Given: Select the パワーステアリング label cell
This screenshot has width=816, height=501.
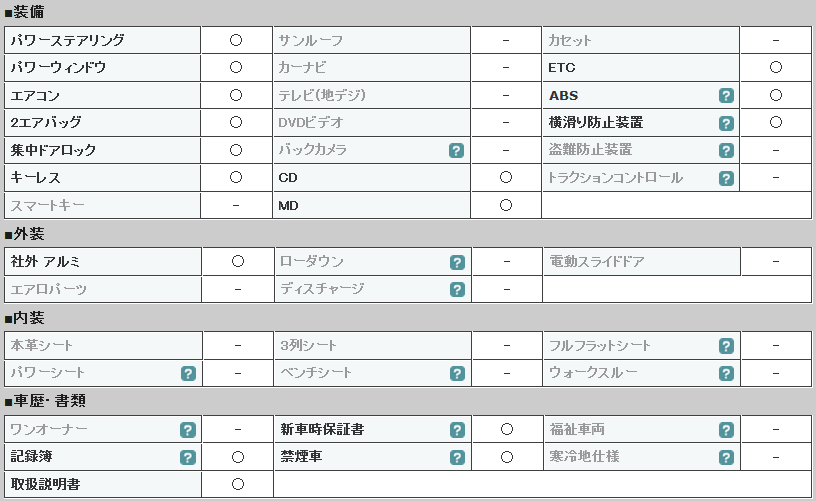Looking at the screenshot, I should click(x=103, y=40).
